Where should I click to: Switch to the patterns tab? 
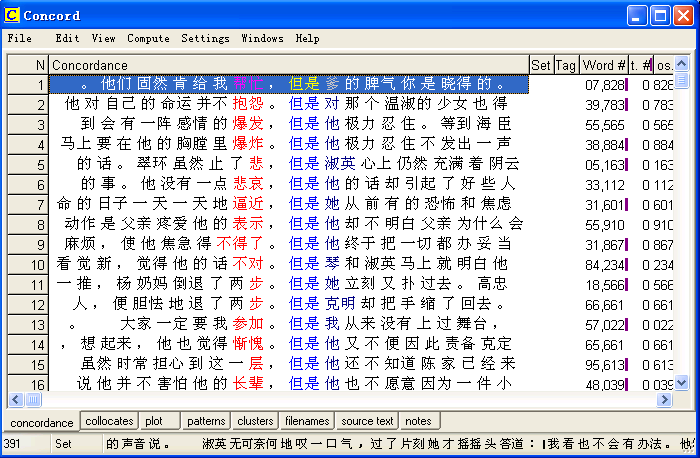click(206, 421)
